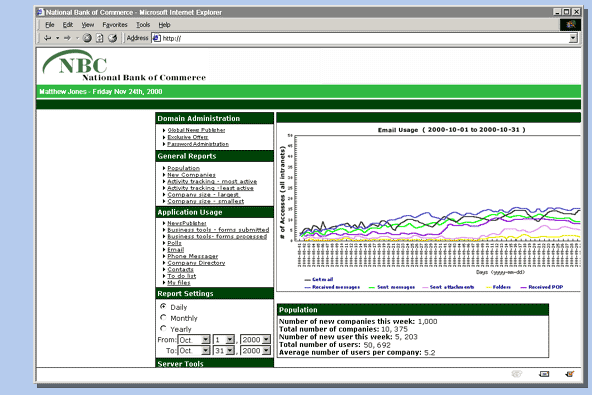Open Business tools - forms submitted link
This screenshot has width=592, height=395.
click(218, 230)
